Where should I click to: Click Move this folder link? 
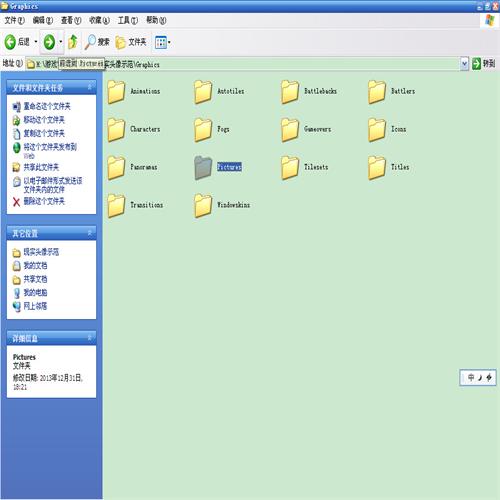[44, 120]
